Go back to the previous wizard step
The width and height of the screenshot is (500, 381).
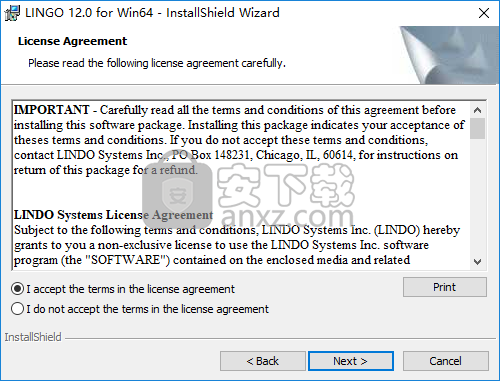[x=262, y=361]
